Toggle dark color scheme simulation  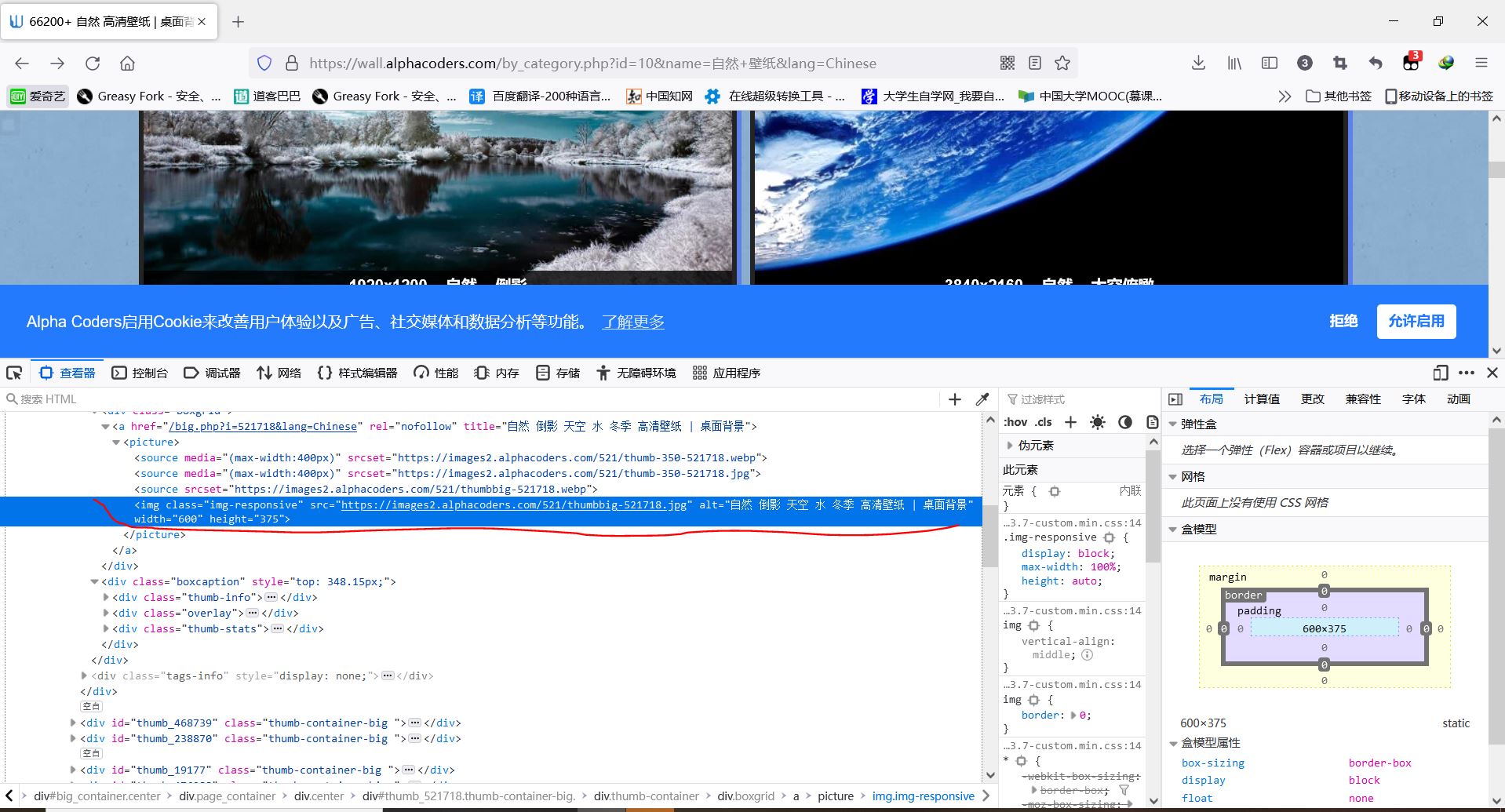tap(1125, 422)
